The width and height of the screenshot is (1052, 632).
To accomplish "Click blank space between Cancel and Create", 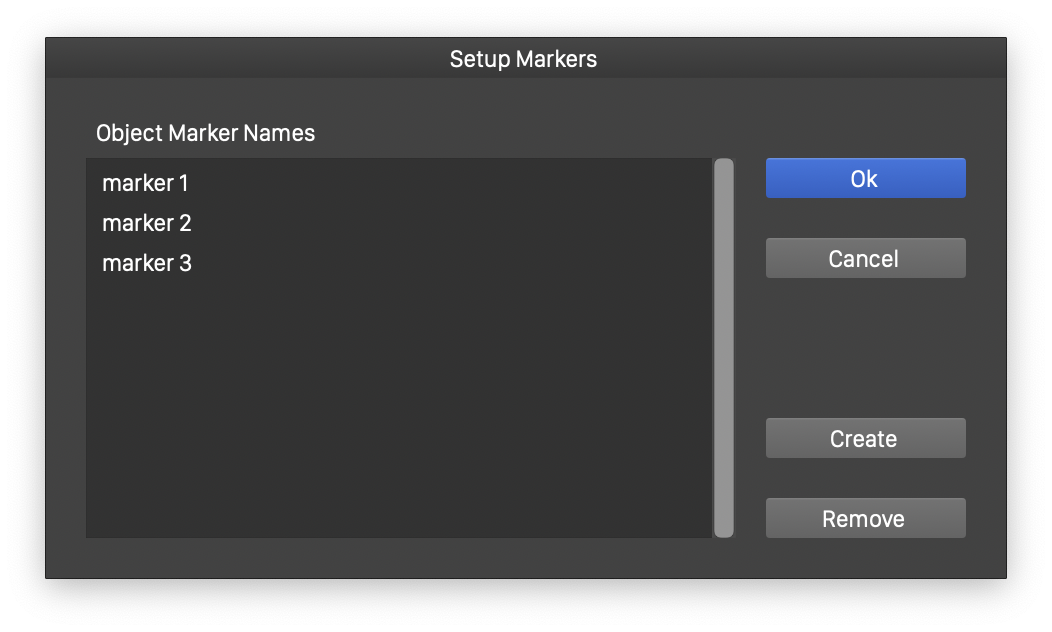I will coord(865,348).
